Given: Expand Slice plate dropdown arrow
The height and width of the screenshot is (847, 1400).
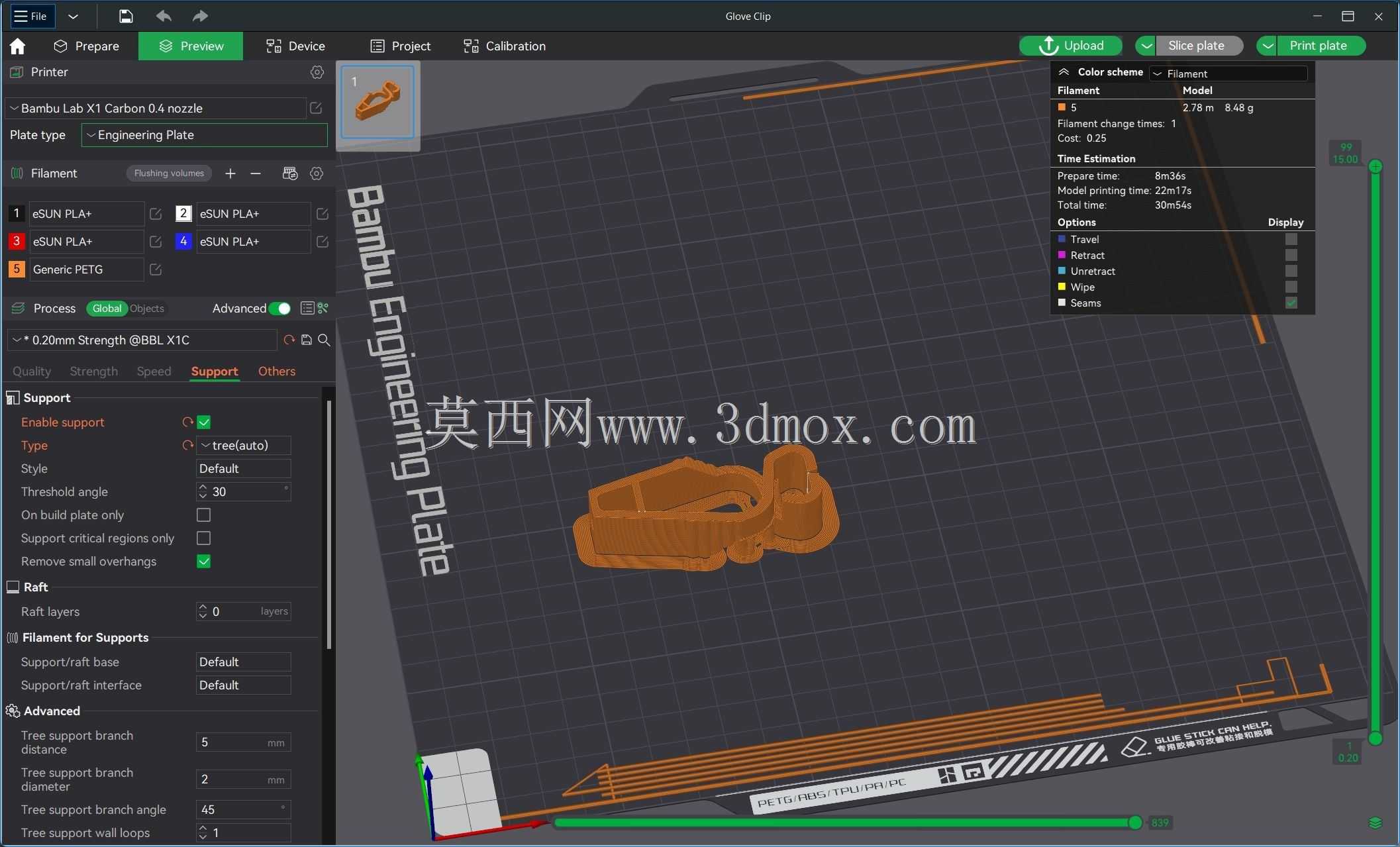Looking at the screenshot, I should pos(1146,46).
